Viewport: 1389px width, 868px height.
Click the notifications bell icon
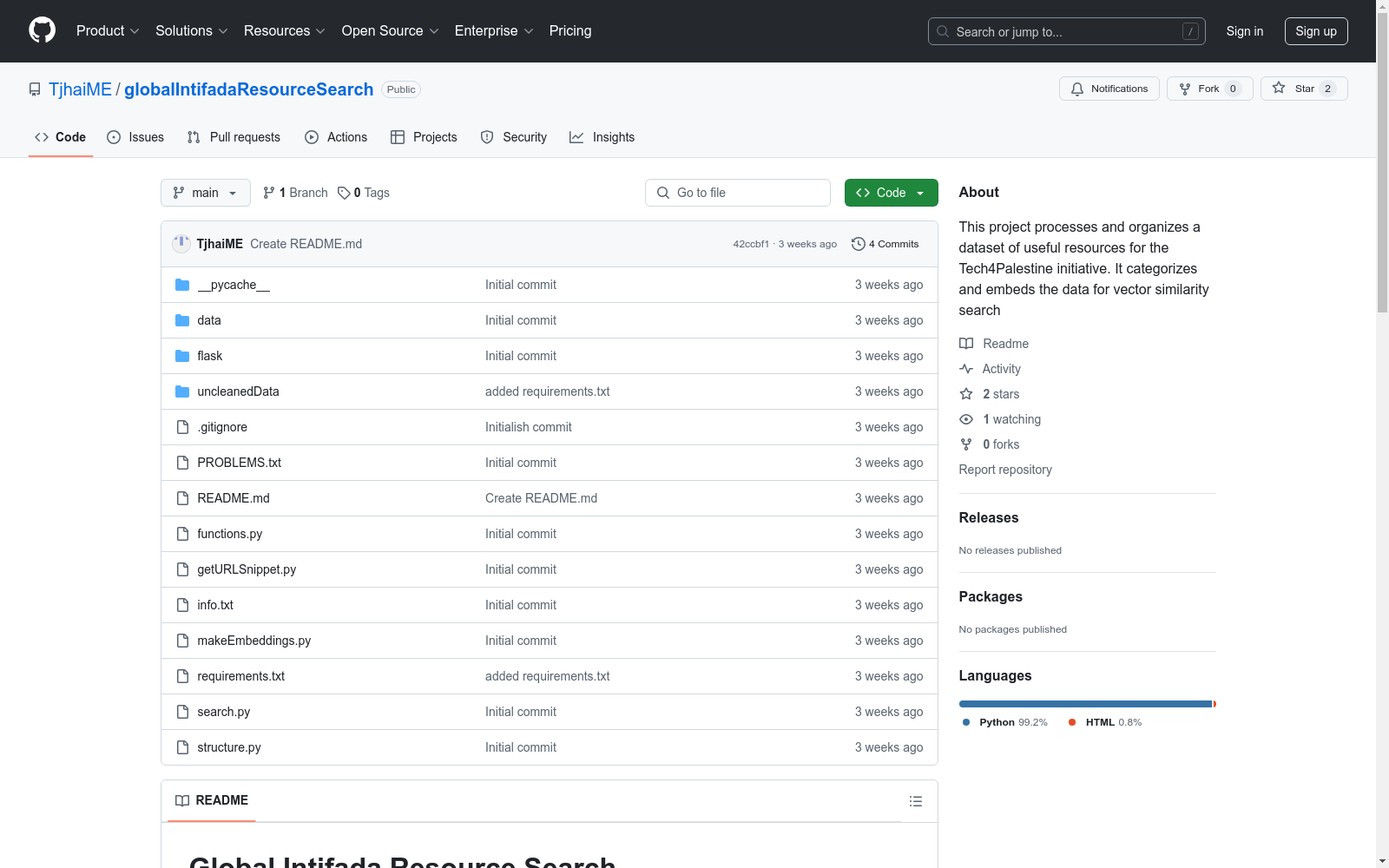(x=1077, y=89)
